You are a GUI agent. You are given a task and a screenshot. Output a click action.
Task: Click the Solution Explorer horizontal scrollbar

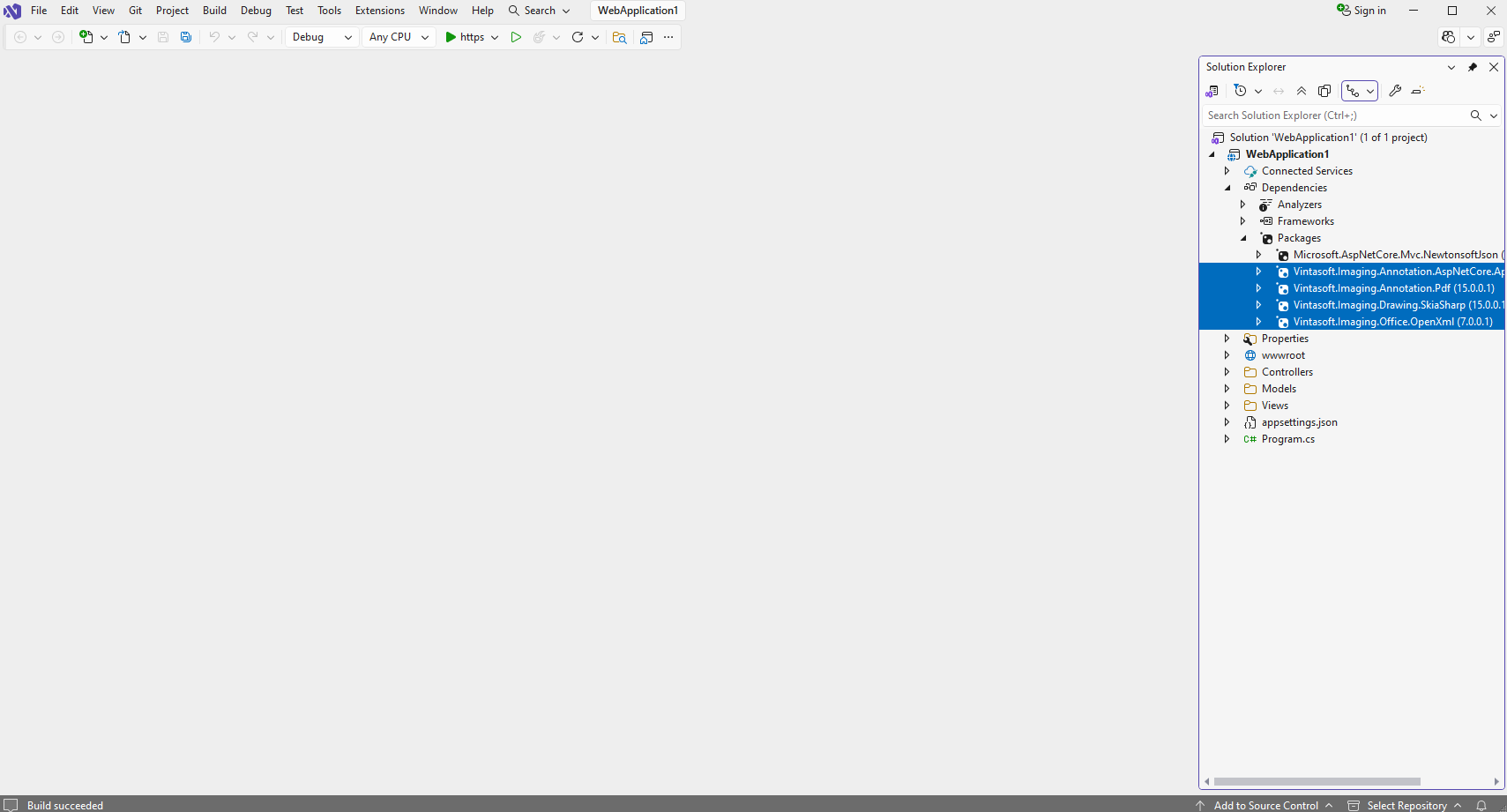coord(1317,781)
